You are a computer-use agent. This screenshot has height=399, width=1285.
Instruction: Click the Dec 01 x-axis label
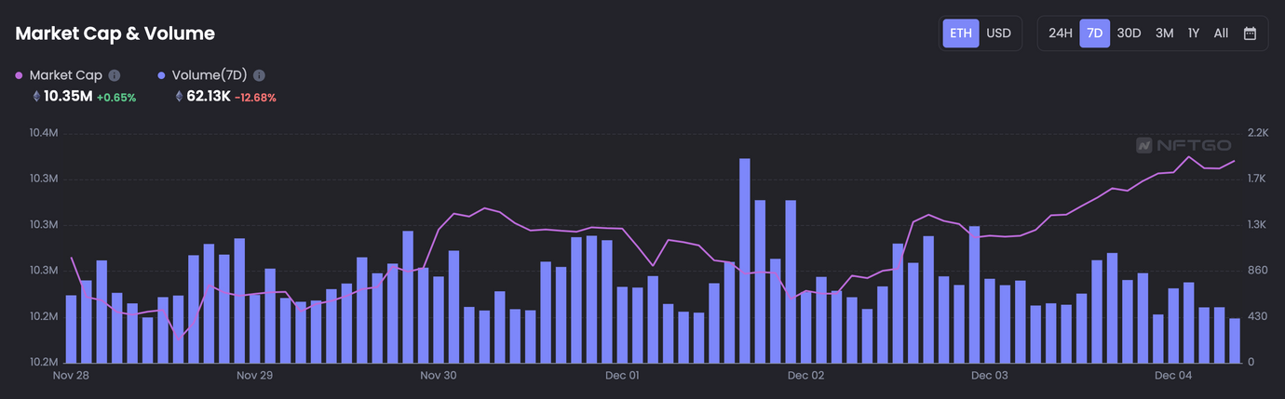(622, 376)
